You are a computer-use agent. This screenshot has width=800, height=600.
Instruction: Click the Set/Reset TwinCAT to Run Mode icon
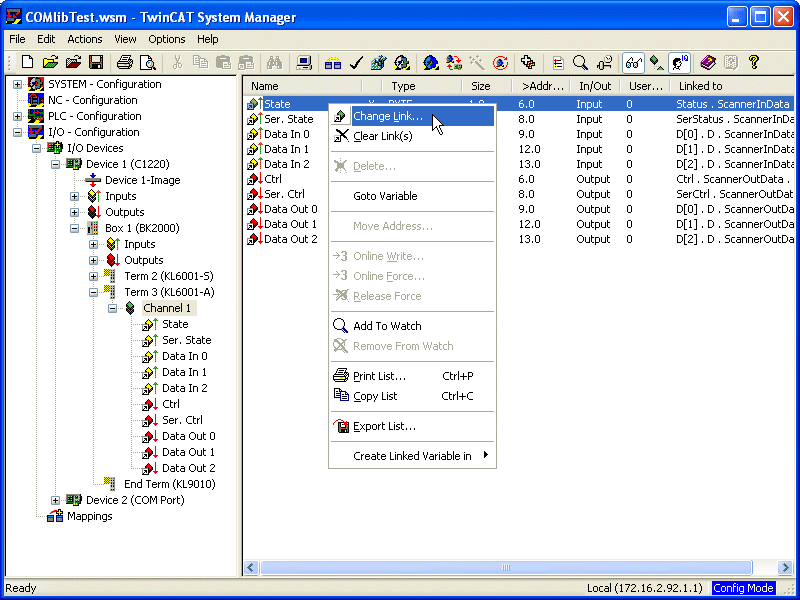click(402, 63)
